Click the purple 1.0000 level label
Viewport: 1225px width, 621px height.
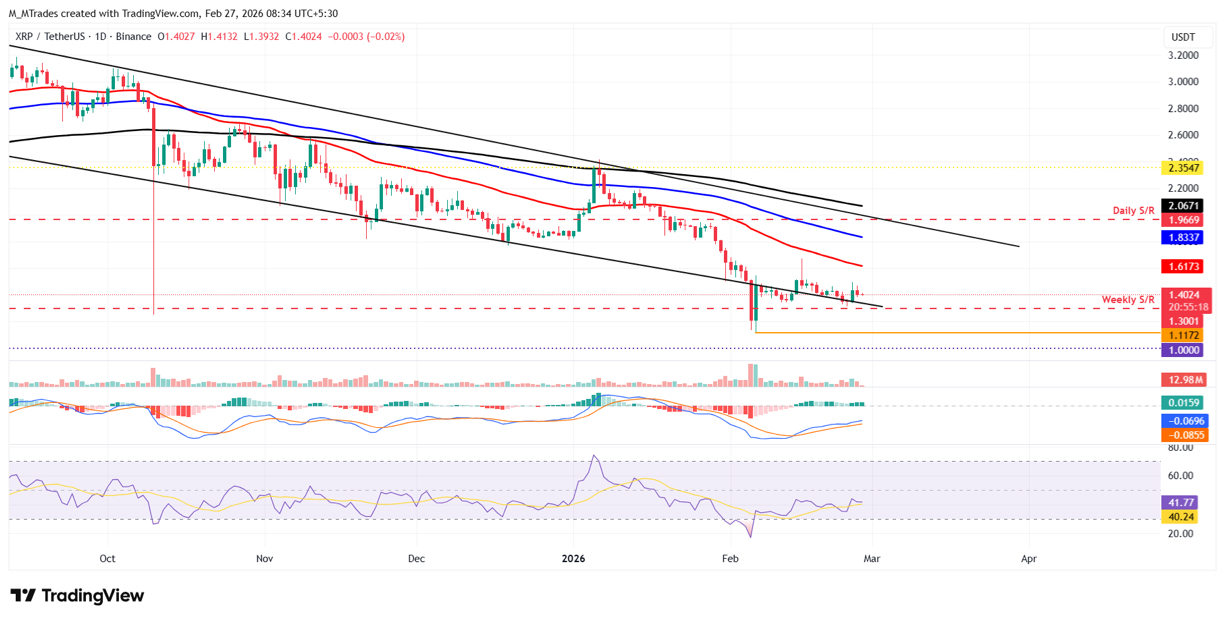point(1184,350)
